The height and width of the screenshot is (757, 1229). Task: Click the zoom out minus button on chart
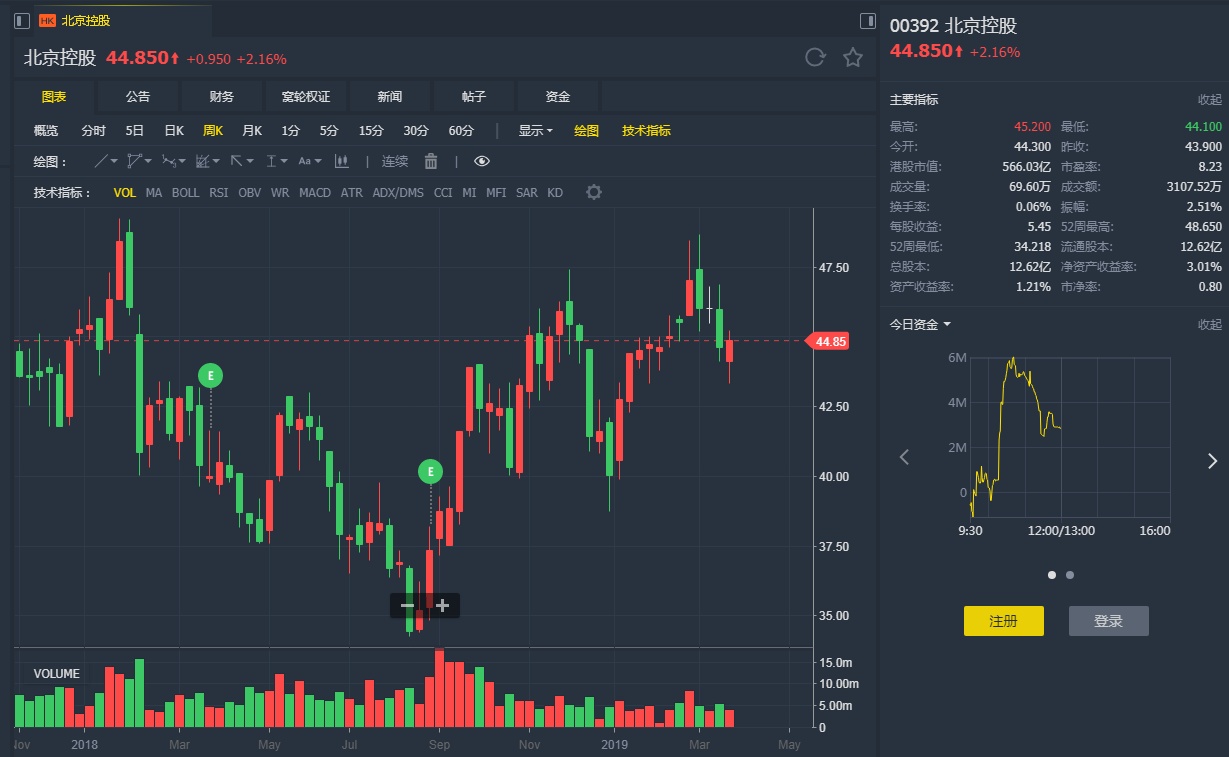(407, 605)
